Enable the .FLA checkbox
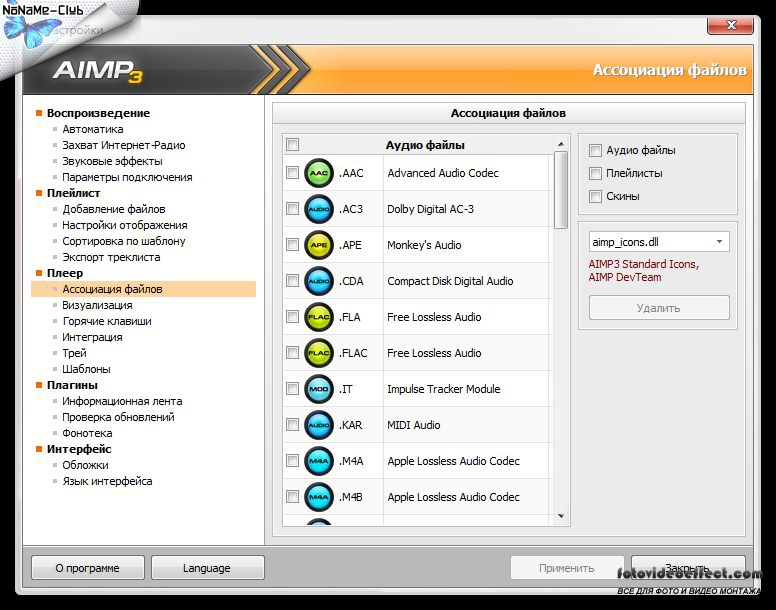This screenshot has height=610, width=776. point(292,317)
